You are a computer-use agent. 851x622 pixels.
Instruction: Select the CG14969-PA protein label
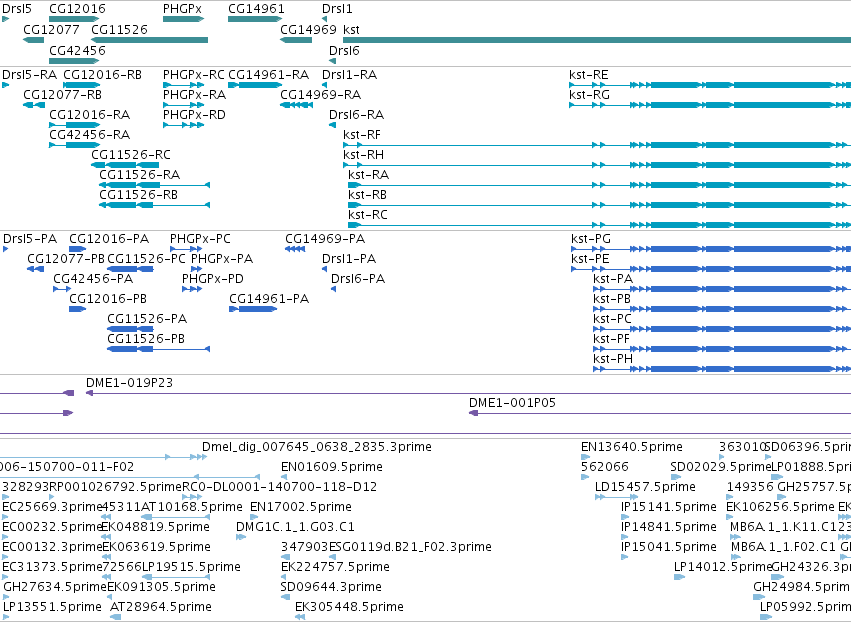click(x=325, y=239)
